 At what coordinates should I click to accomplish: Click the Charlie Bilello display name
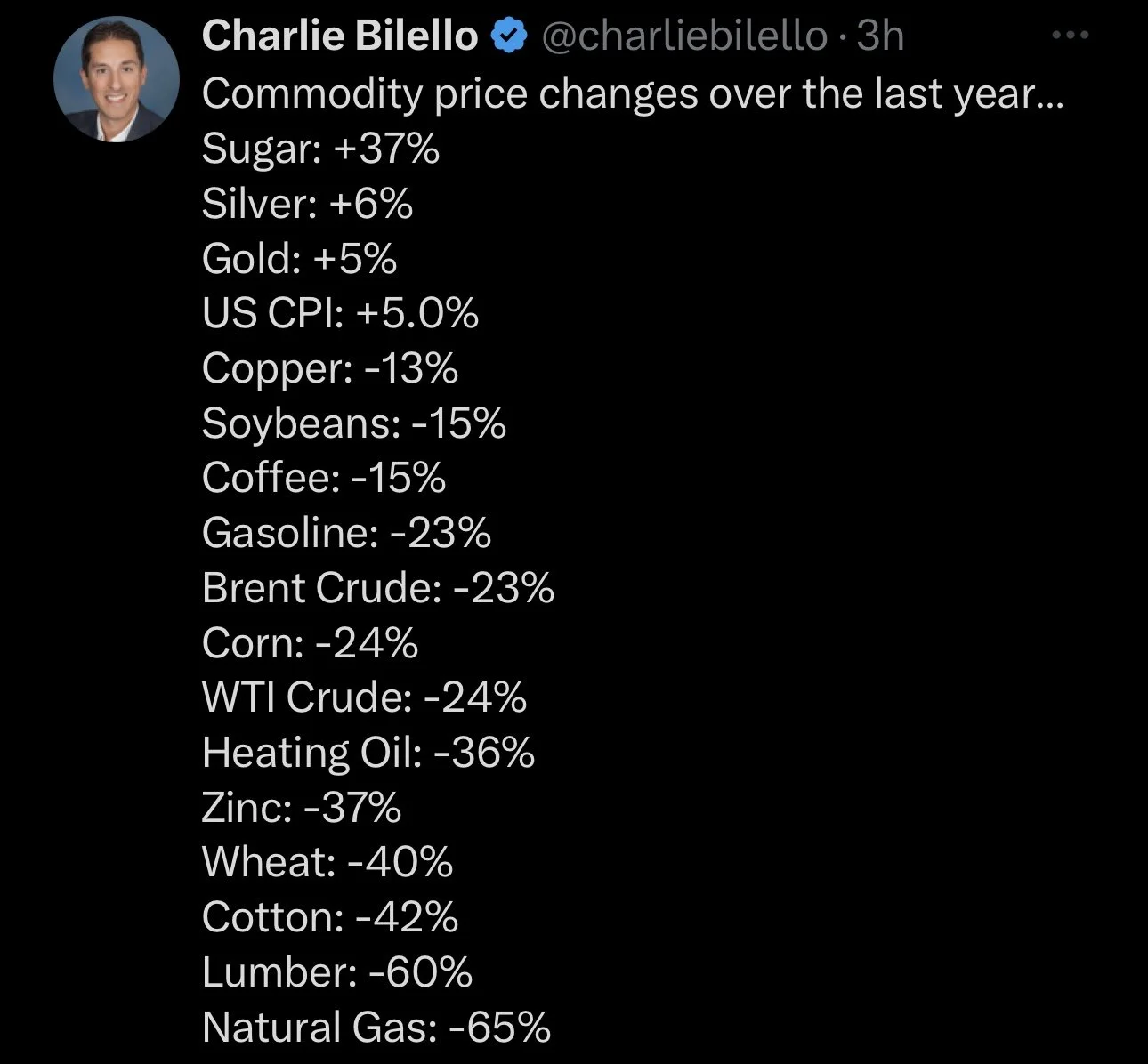(x=340, y=36)
